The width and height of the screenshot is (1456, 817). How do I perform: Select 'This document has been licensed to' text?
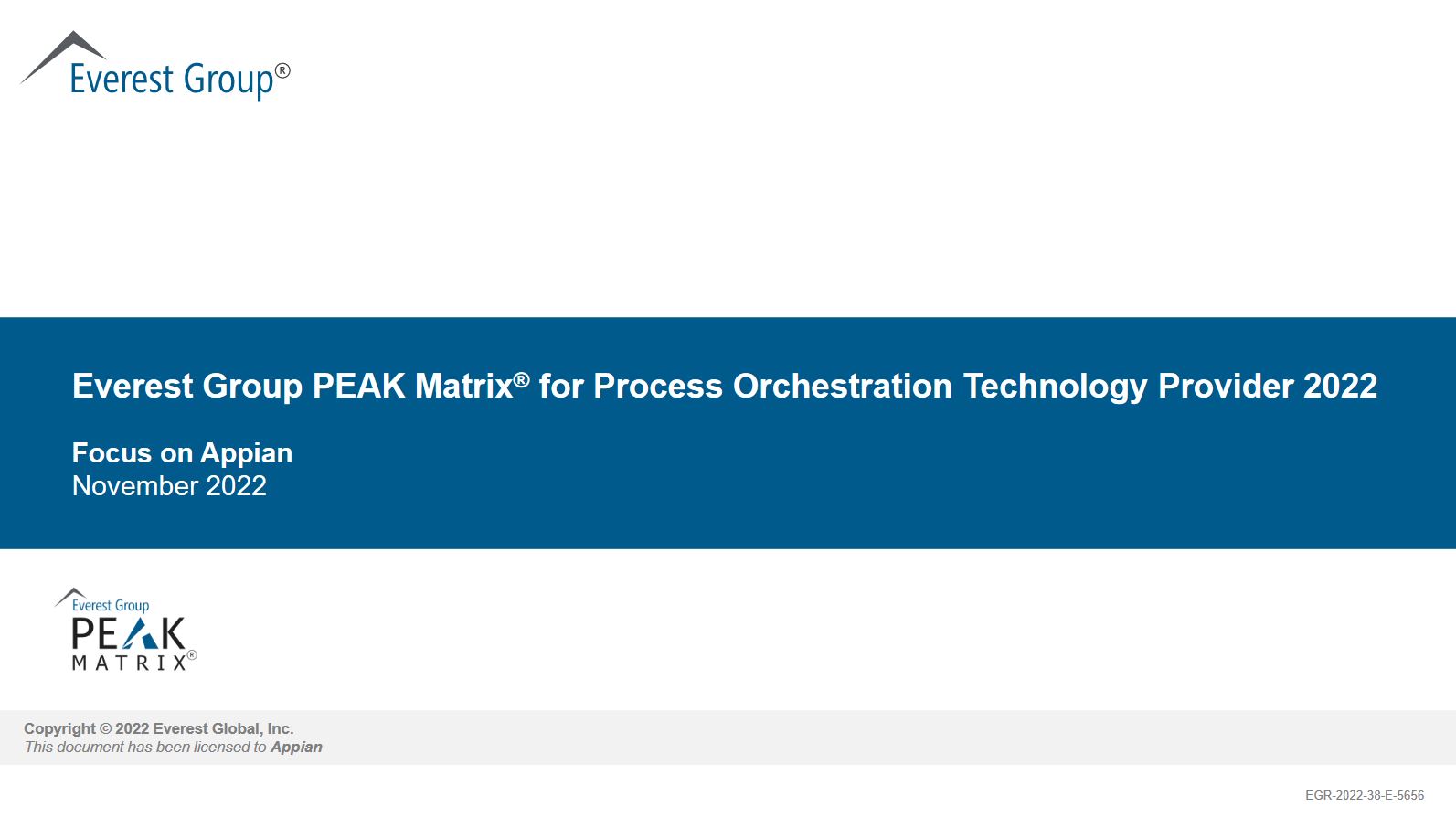145,747
